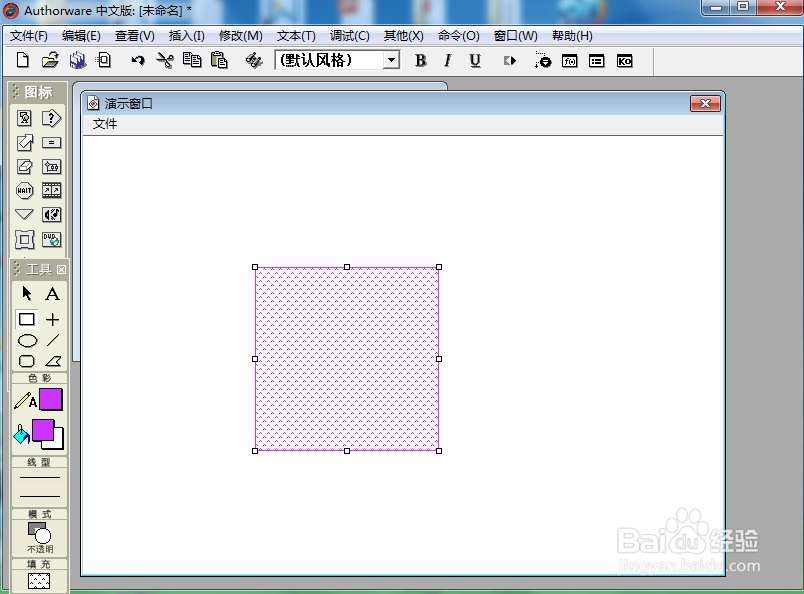The height and width of the screenshot is (594, 804).
Task: Click the pencil text color purple swatch
Action: tap(51, 399)
